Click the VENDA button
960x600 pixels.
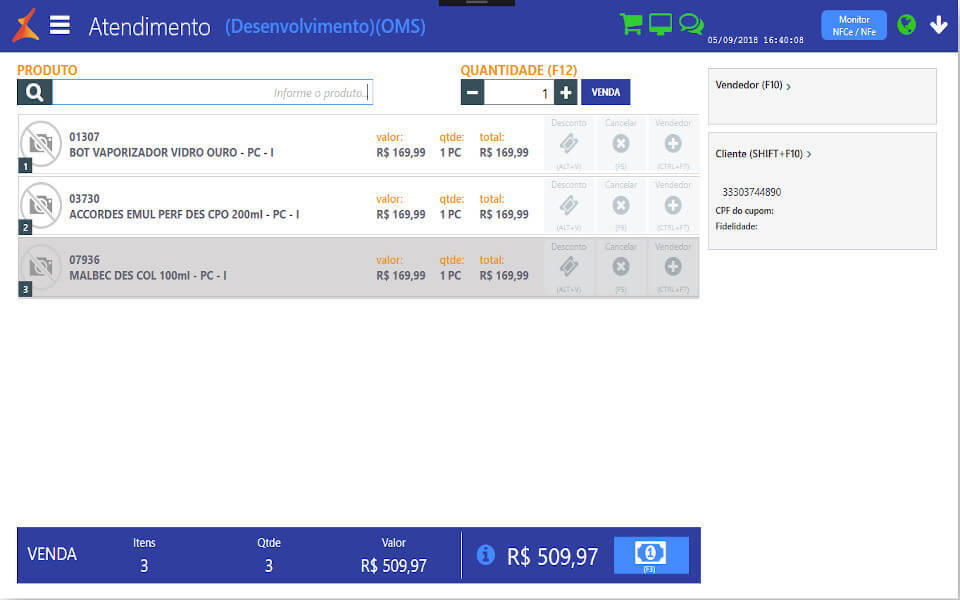point(606,92)
